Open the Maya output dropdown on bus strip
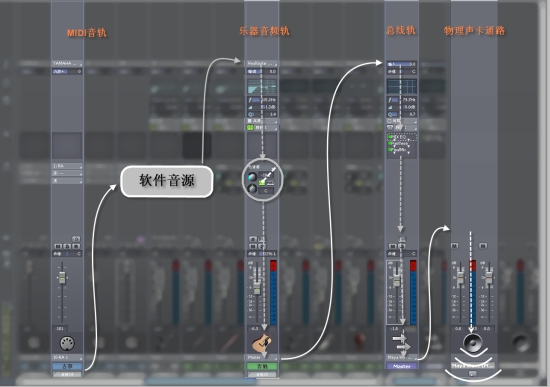This screenshot has height=387, width=550. point(402,358)
